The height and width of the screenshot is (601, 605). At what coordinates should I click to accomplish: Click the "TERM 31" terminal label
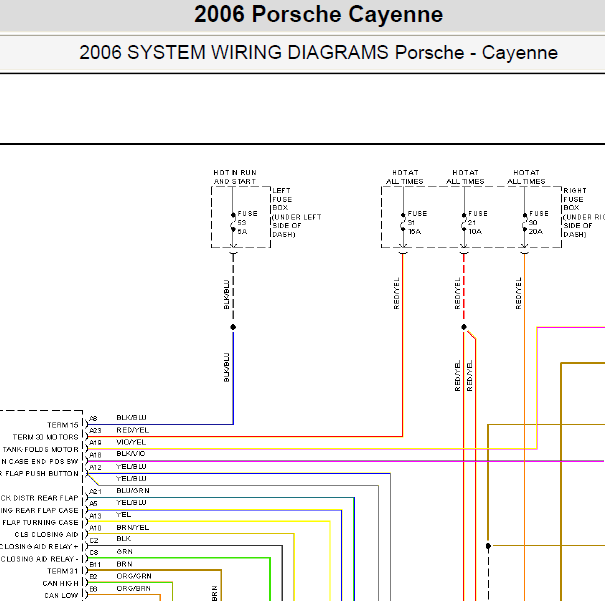click(x=63, y=571)
